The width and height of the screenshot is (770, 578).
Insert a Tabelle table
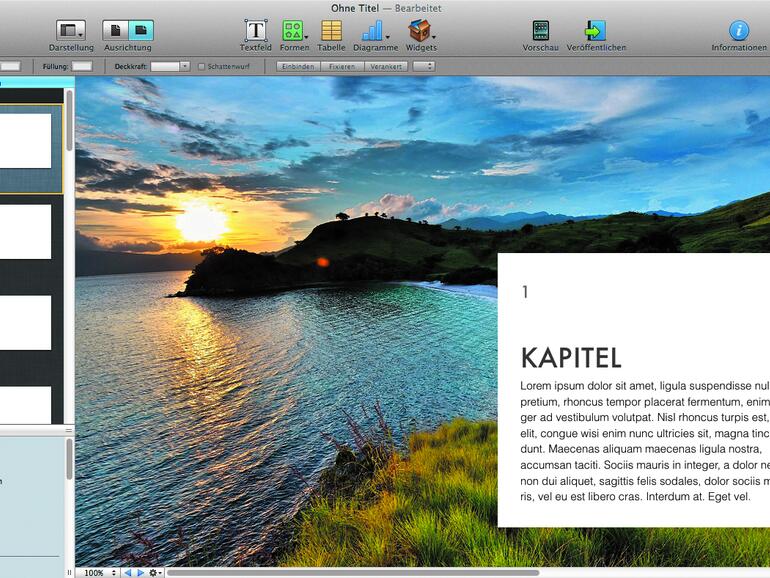tap(331, 30)
